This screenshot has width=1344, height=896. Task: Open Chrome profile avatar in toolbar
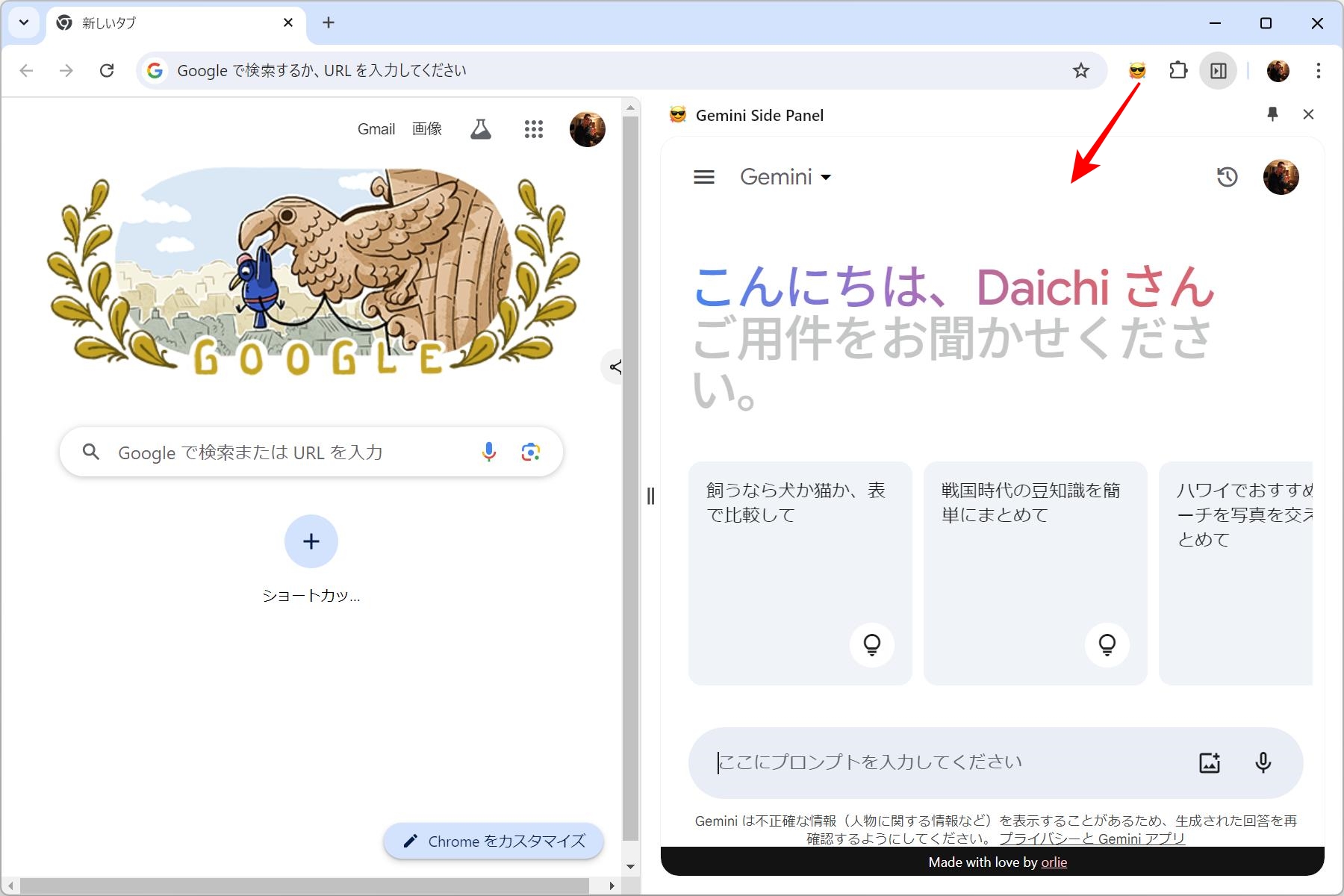tap(1278, 71)
